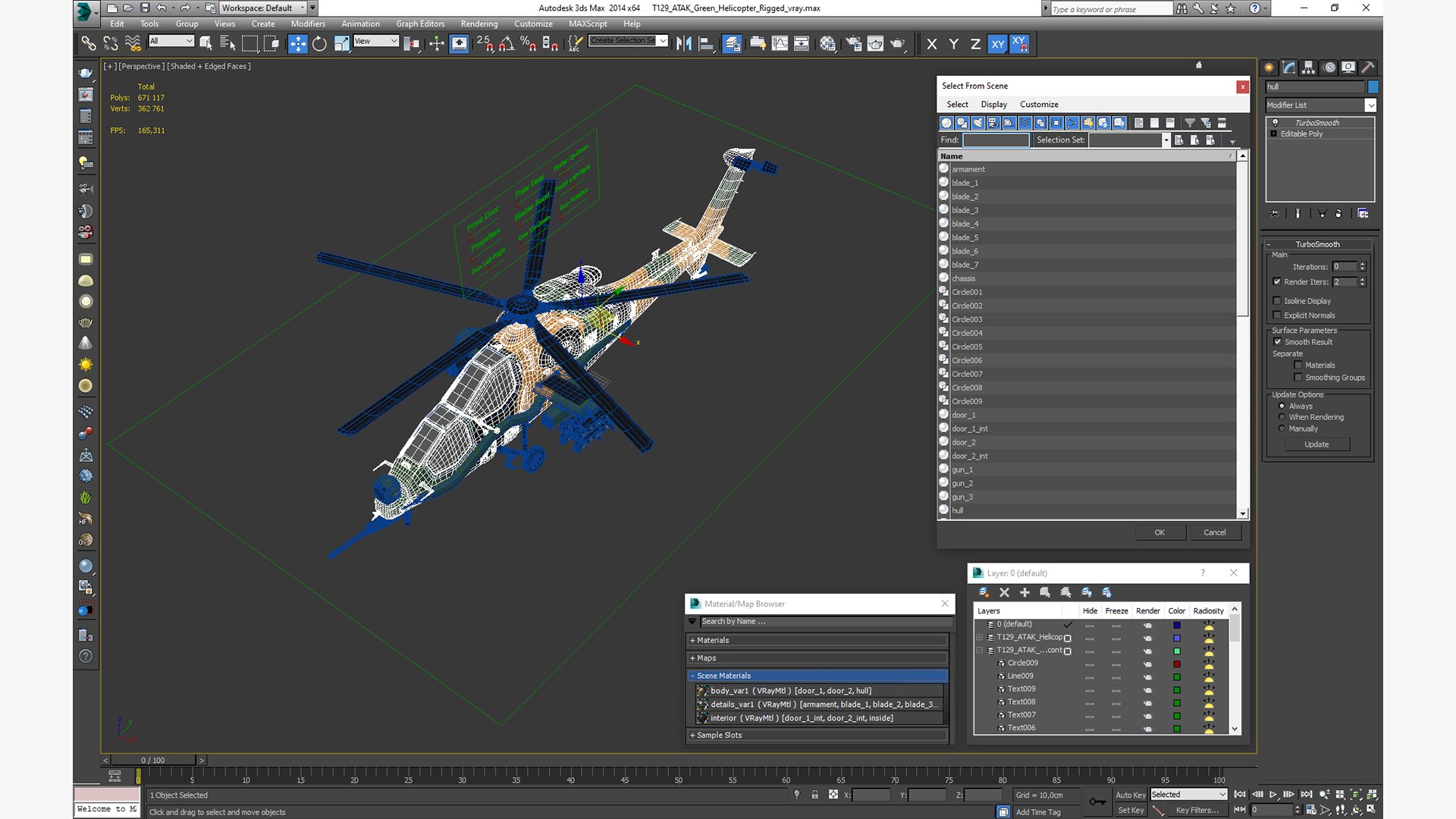Click the Play Animation button

[x=1273, y=794]
